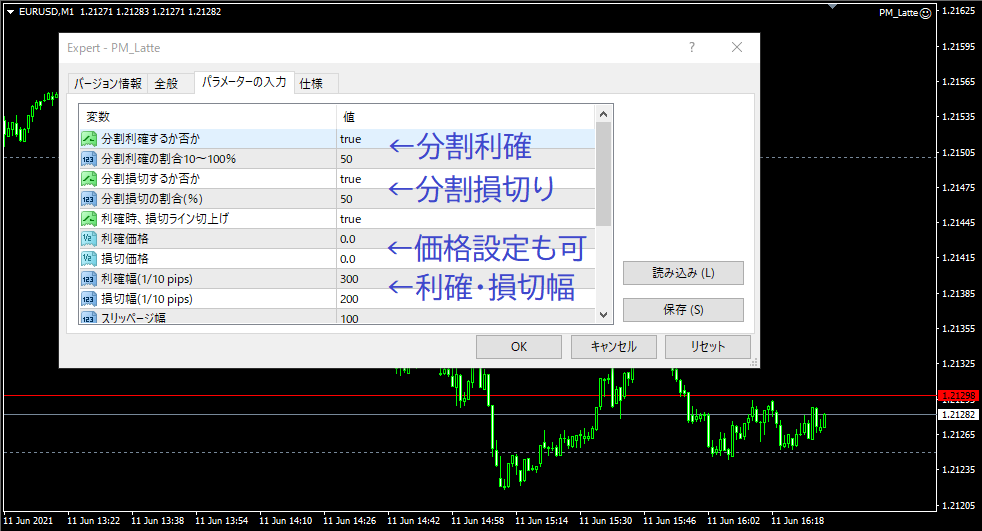982x531 pixels.
Task: Click the 値 column header
Action: pos(465,117)
